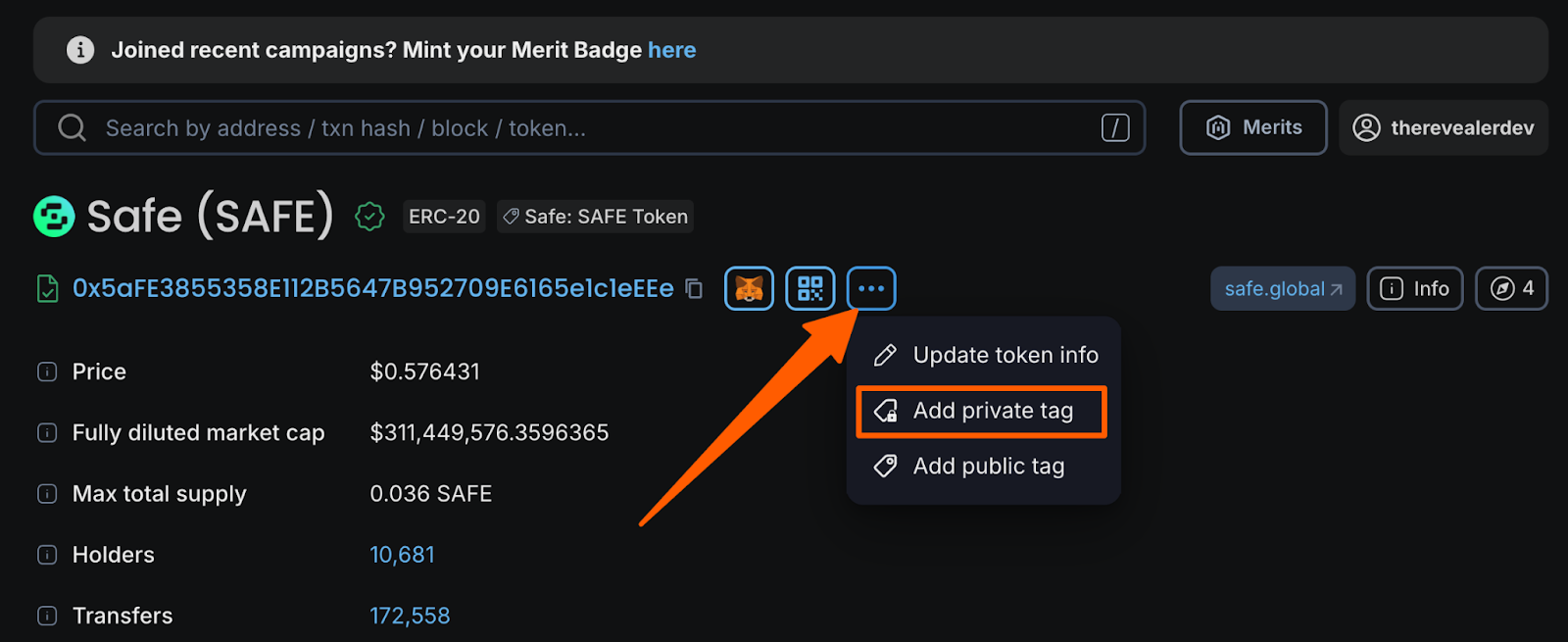Open the search magnifier icon

tap(71, 127)
